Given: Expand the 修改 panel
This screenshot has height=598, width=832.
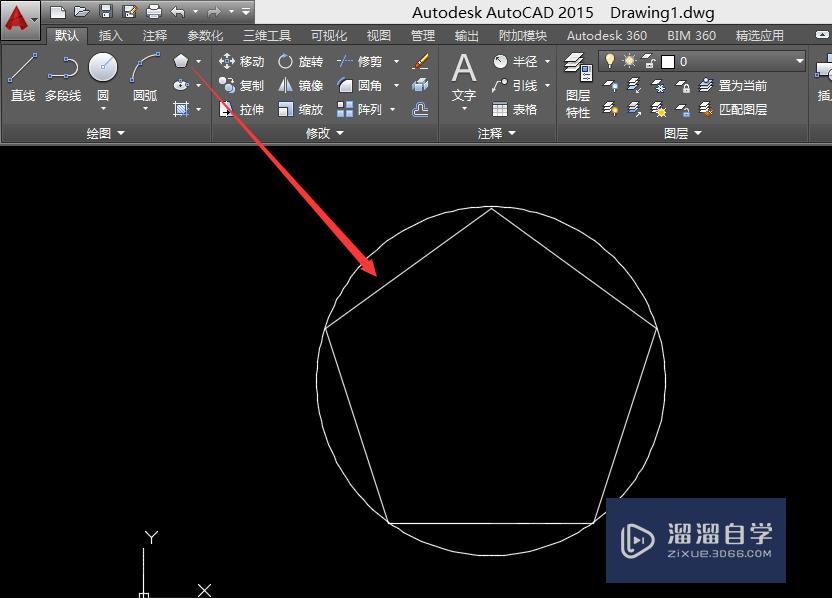Looking at the screenshot, I should pos(325,133).
